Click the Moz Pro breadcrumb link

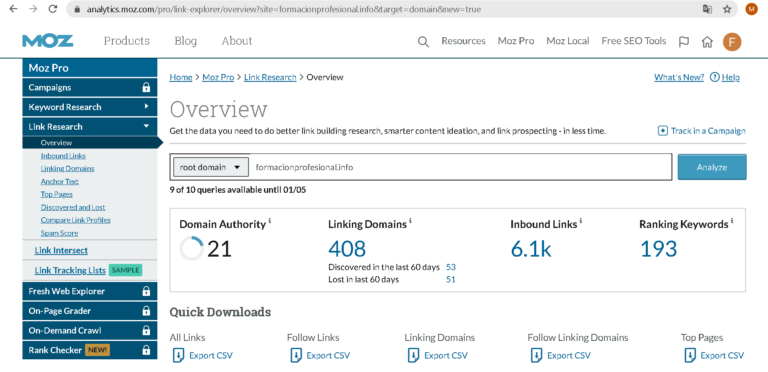point(218,77)
